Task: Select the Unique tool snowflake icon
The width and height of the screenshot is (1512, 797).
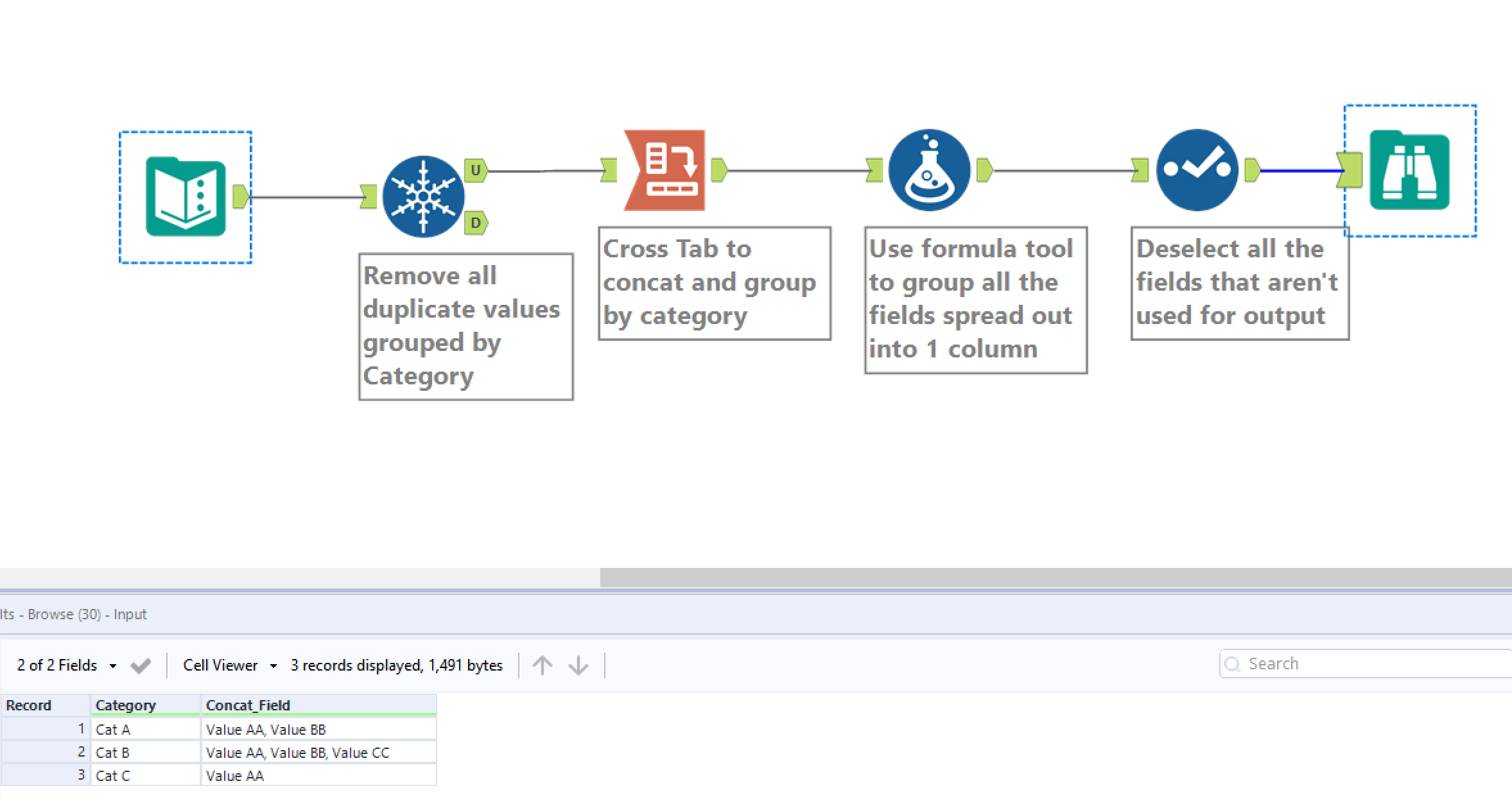Action: click(423, 195)
